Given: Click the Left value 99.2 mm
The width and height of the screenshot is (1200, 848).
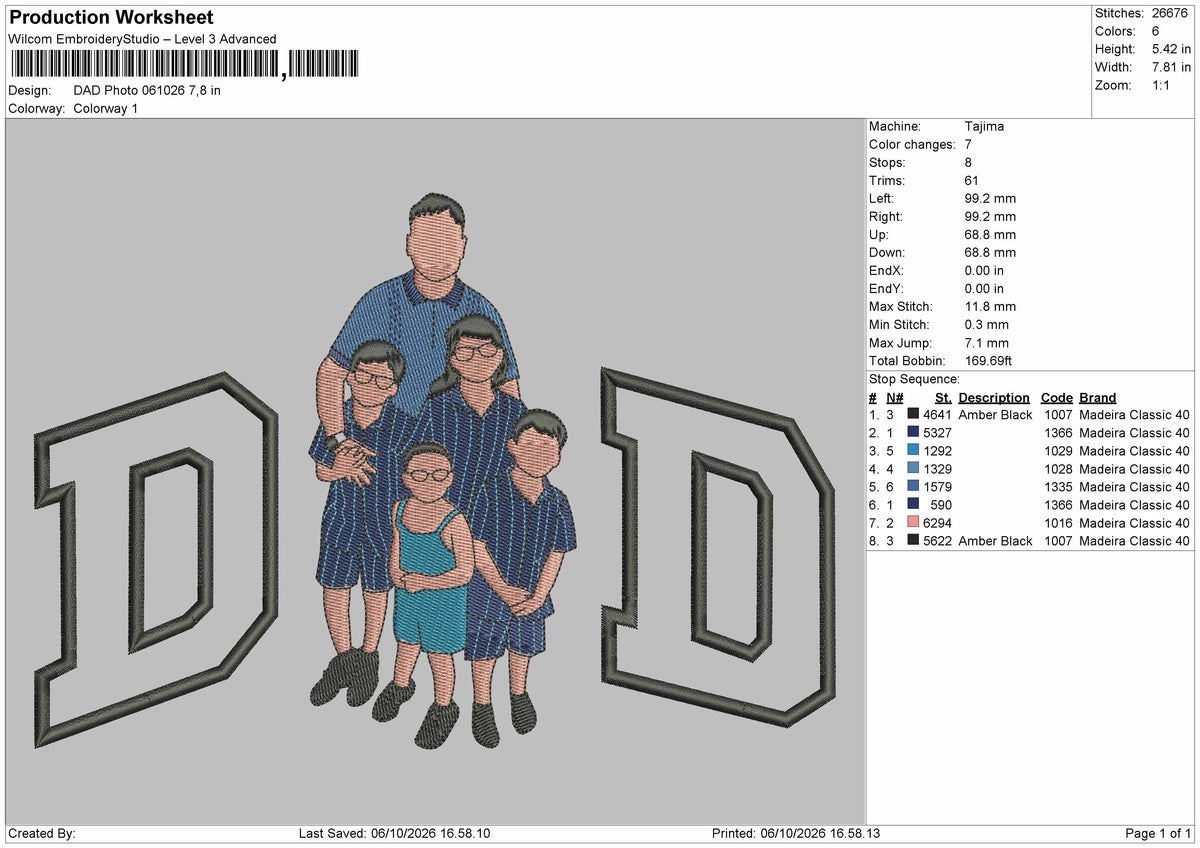Looking at the screenshot, I should pyautogui.click(x=990, y=198).
